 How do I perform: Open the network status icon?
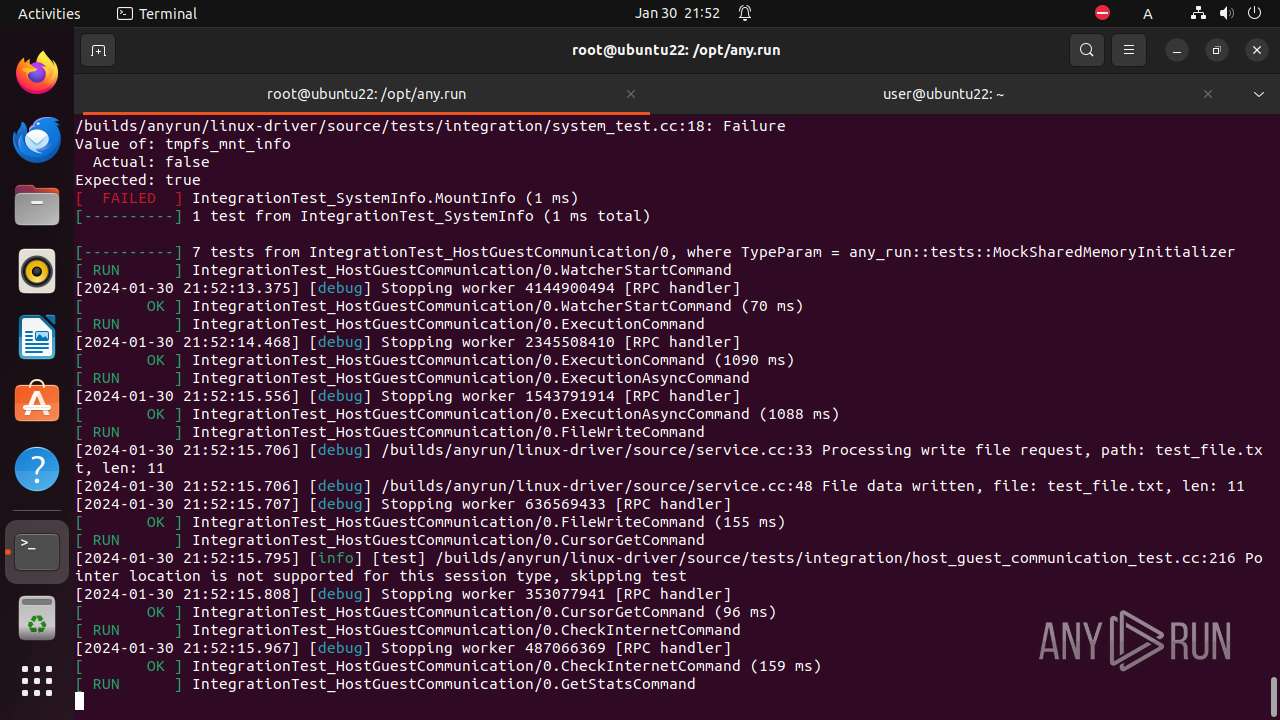pos(1199,13)
